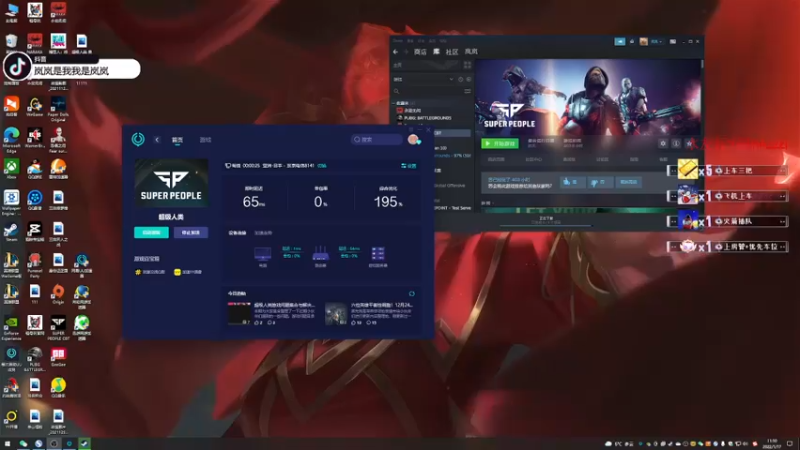Click the green start game button in accelerator

click(x=151, y=233)
